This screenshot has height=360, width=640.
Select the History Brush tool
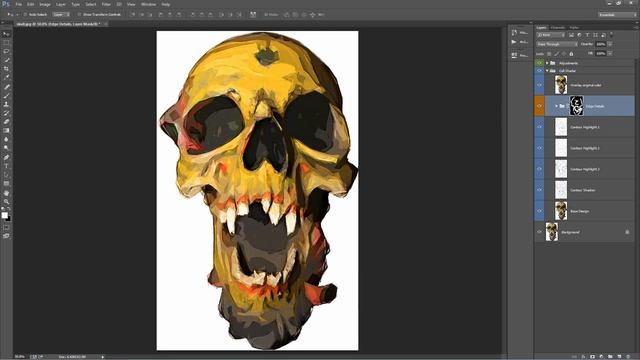6,113
